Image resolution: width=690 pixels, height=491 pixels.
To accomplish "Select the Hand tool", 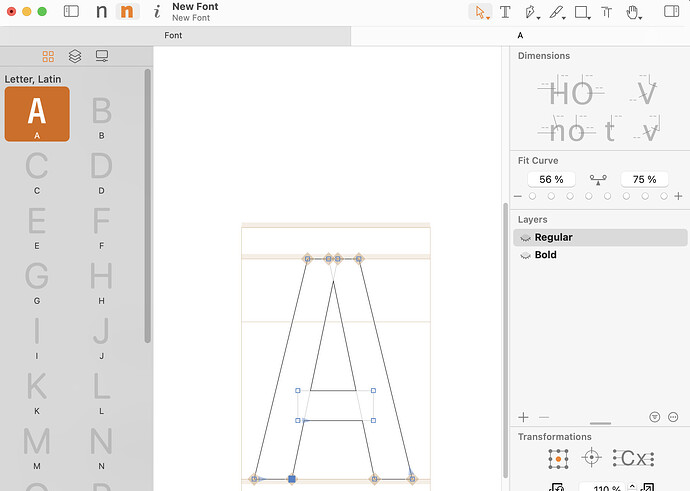I will tap(632, 12).
